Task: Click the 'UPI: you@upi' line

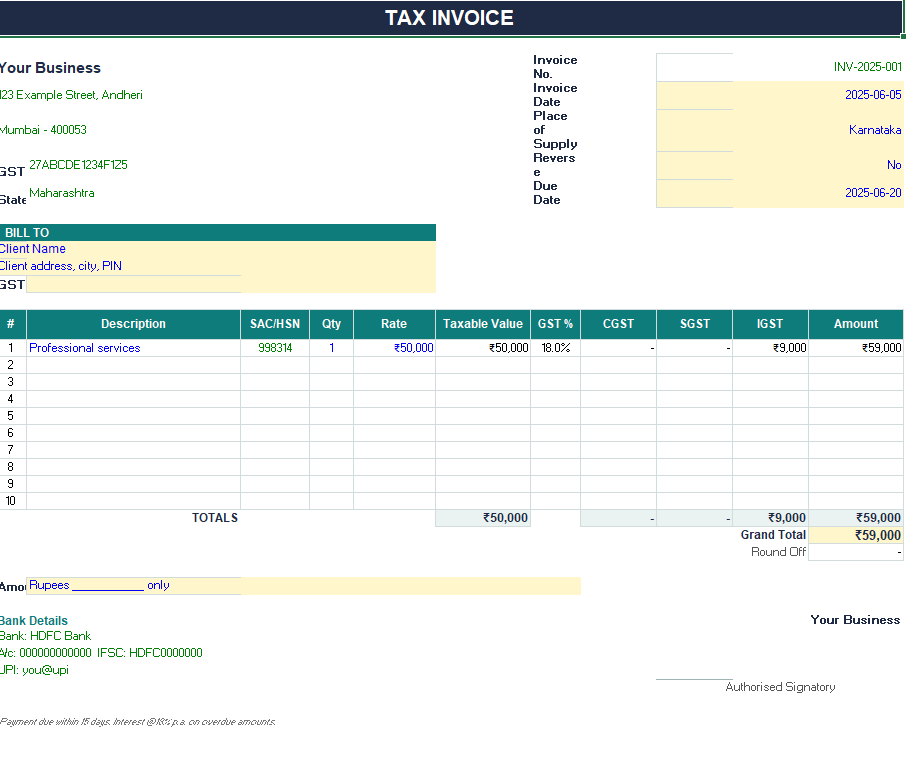Action: click(x=34, y=670)
